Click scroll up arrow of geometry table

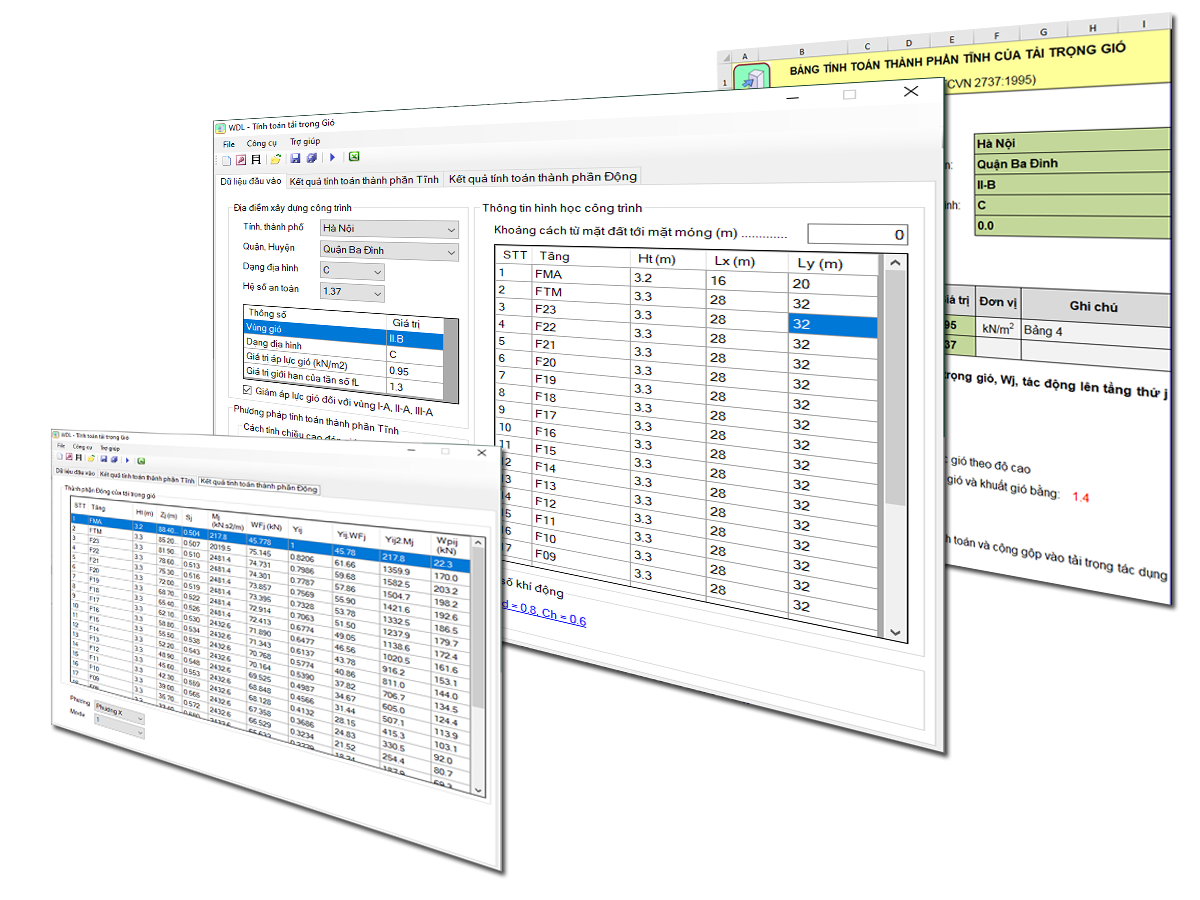coord(896,262)
